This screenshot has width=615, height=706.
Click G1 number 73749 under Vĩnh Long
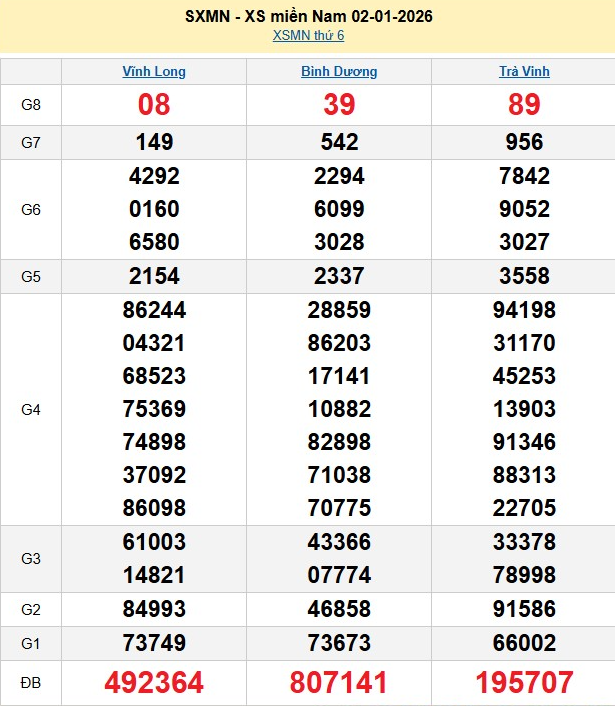pyautogui.click(x=154, y=643)
